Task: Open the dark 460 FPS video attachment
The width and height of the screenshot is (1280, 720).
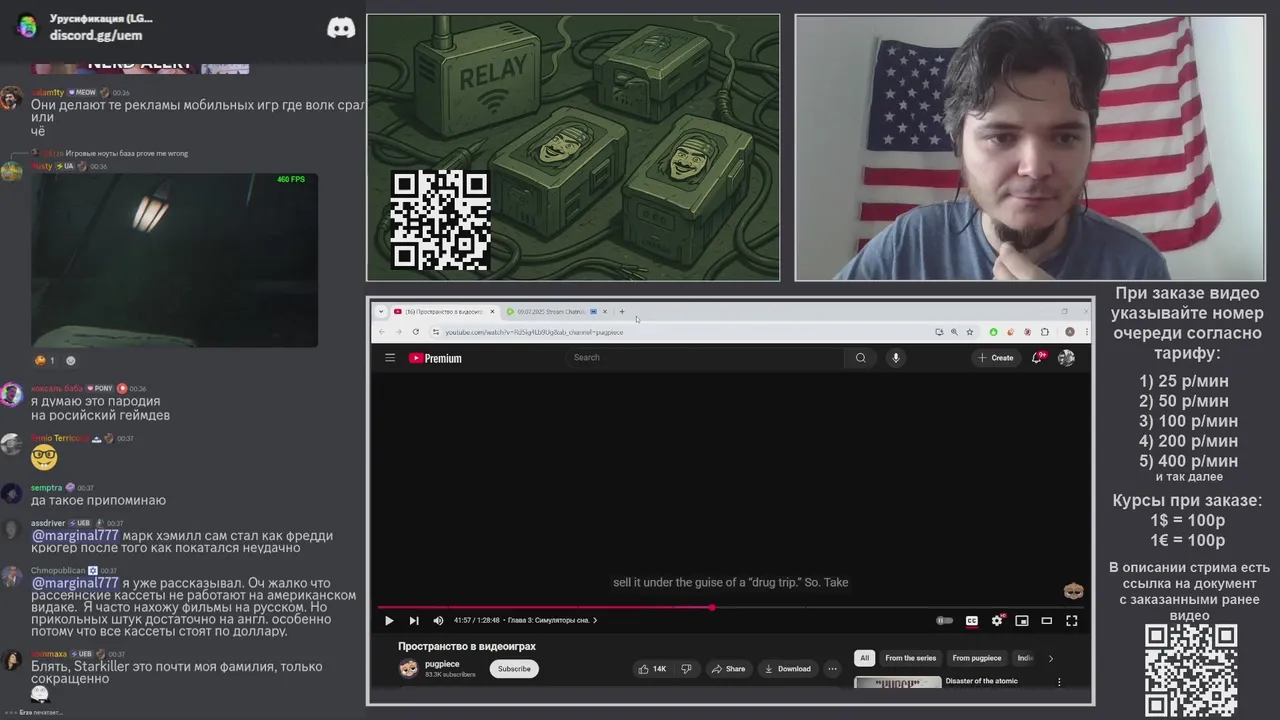Action: click(x=174, y=261)
